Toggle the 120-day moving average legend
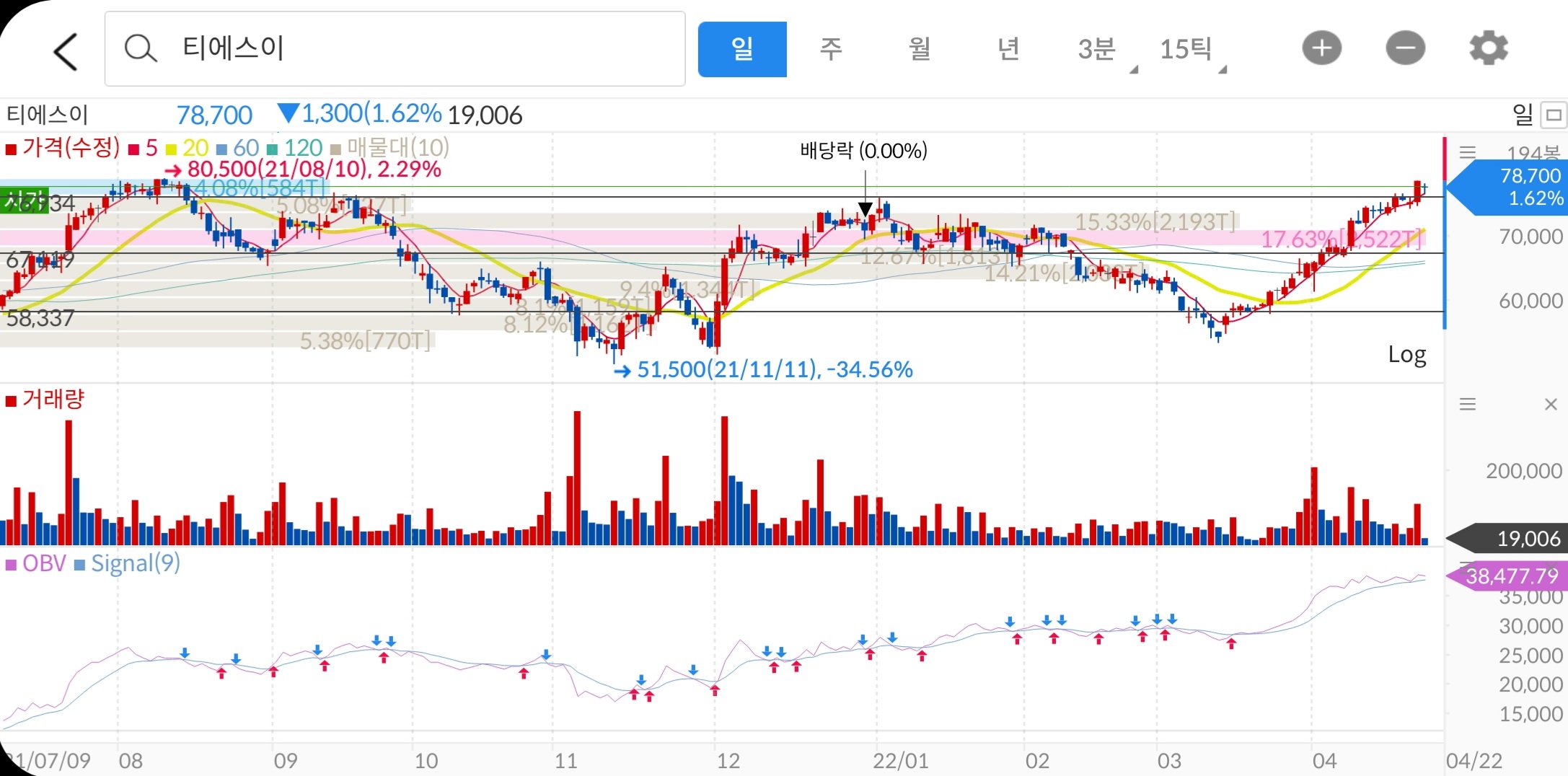 295,149
